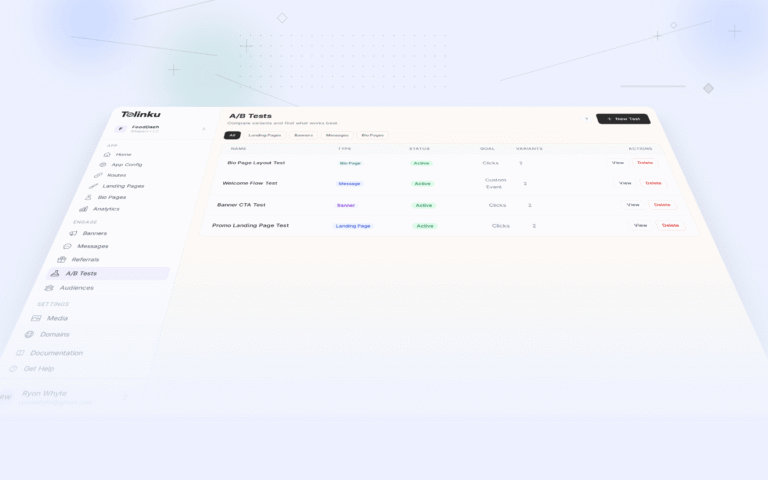This screenshot has width=768, height=480.
Task: Select the Banners filter tab
Action: (303, 135)
